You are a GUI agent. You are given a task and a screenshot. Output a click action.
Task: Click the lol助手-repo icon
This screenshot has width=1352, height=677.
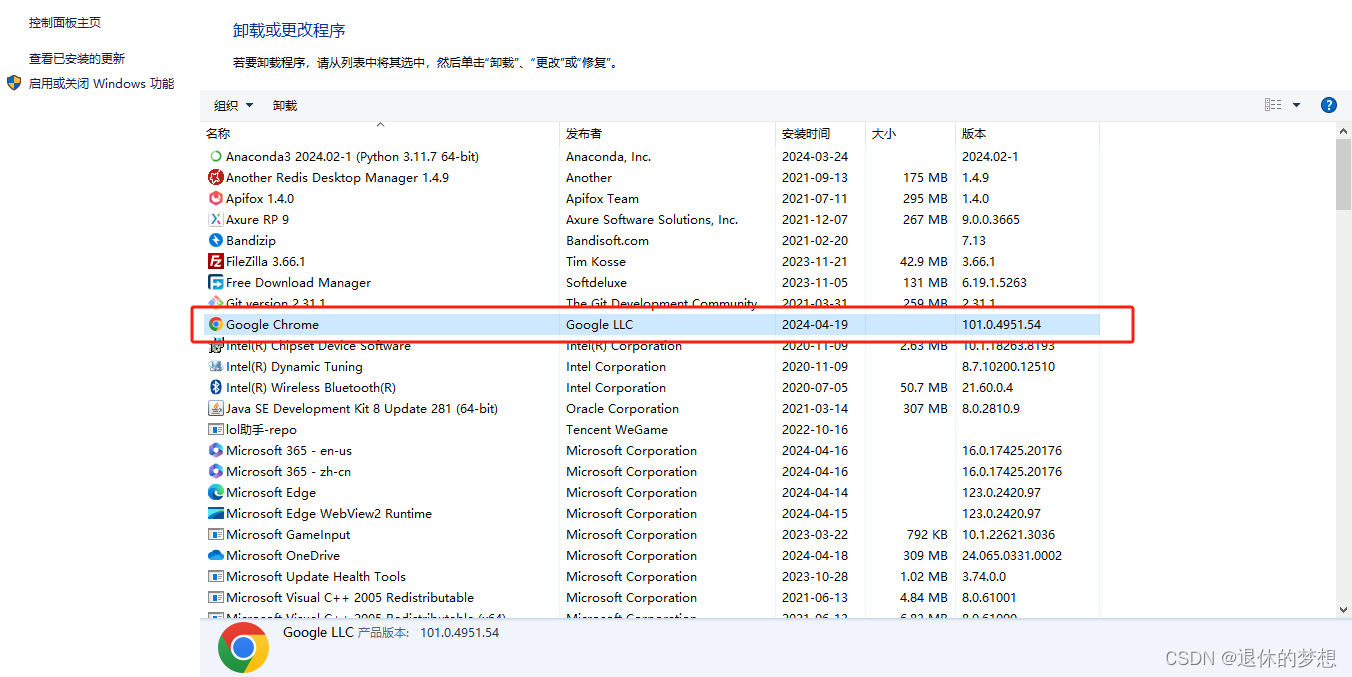(215, 429)
